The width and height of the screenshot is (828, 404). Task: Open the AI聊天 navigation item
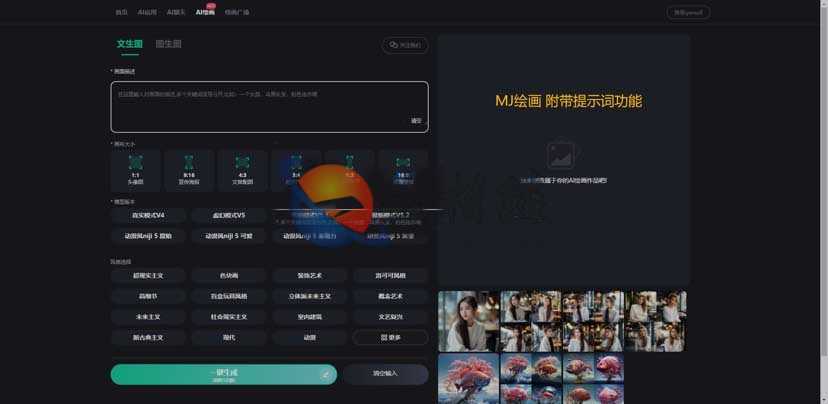176,12
